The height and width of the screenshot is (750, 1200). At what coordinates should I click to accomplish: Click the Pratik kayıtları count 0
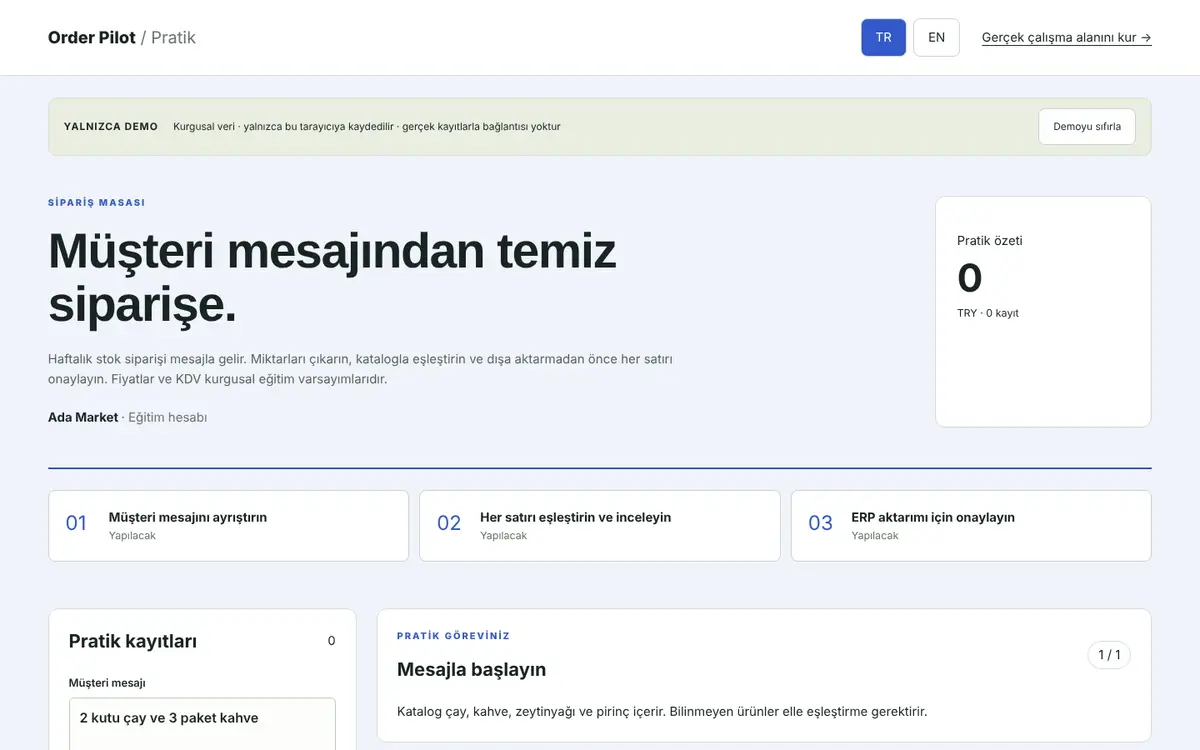[x=332, y=641]
